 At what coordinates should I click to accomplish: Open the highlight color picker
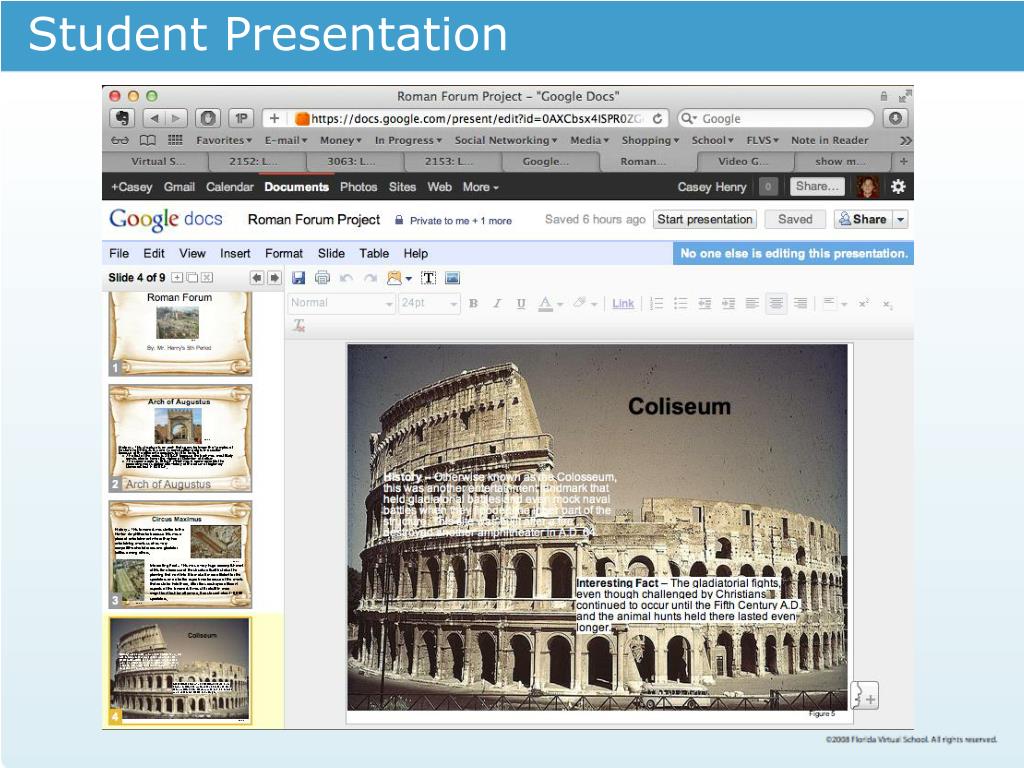point(584,304)
